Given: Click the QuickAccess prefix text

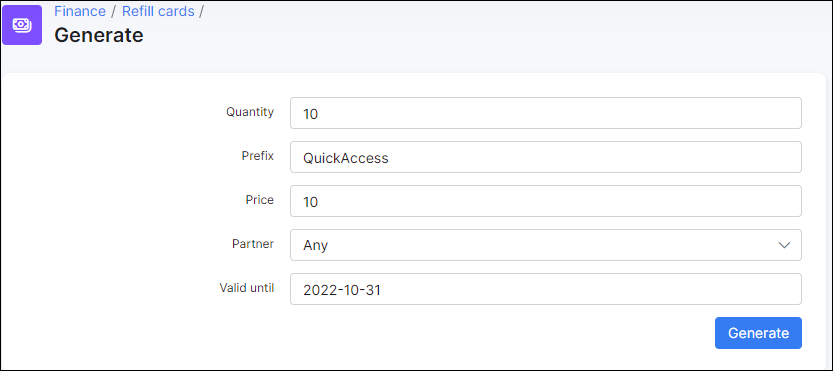Looking at the screenshot, I should (x=345, y=158).
